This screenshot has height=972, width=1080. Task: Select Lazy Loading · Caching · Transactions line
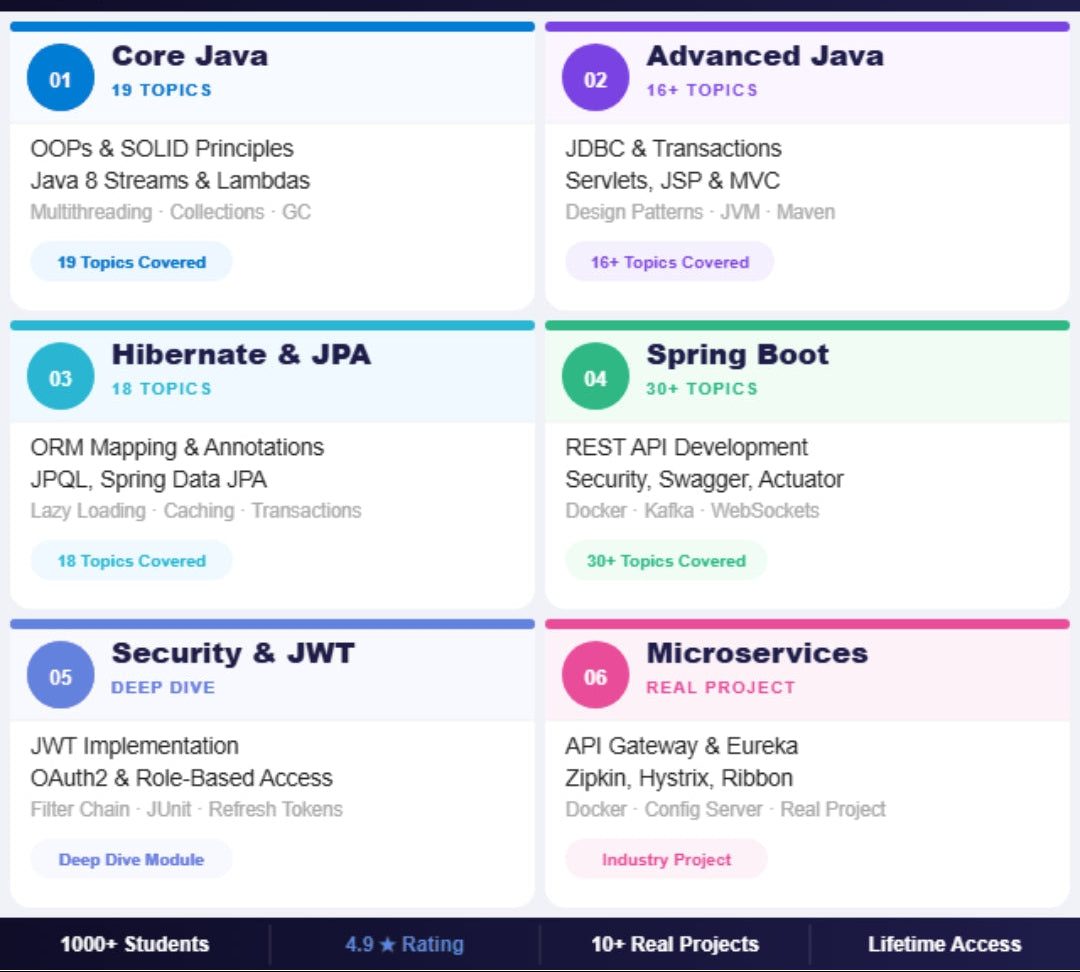pos(196,510)
